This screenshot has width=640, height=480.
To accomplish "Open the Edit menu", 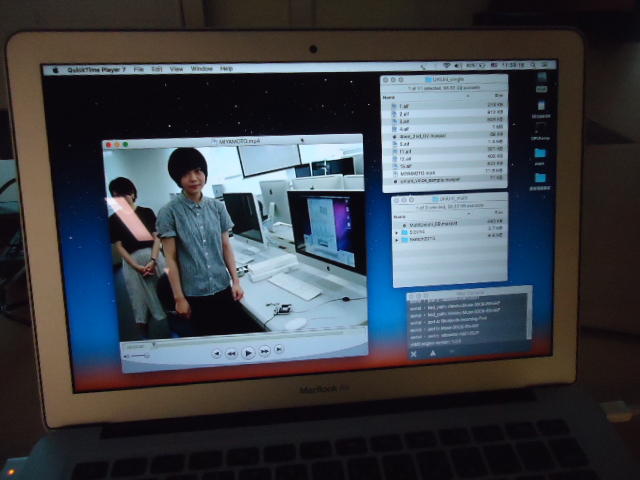I will point(157,69).
